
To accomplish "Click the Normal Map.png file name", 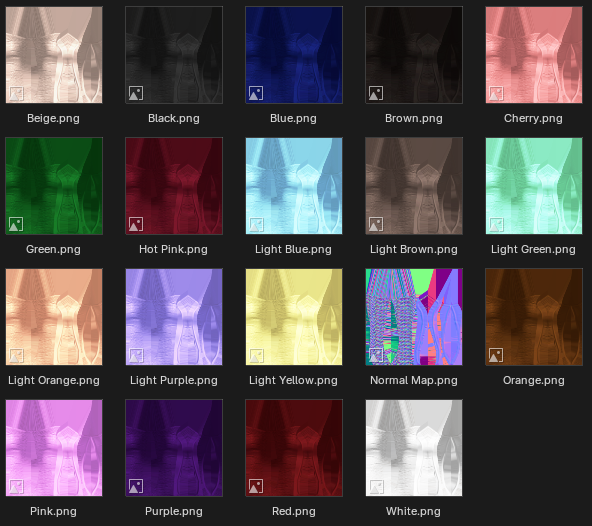I will click(414, 380).
